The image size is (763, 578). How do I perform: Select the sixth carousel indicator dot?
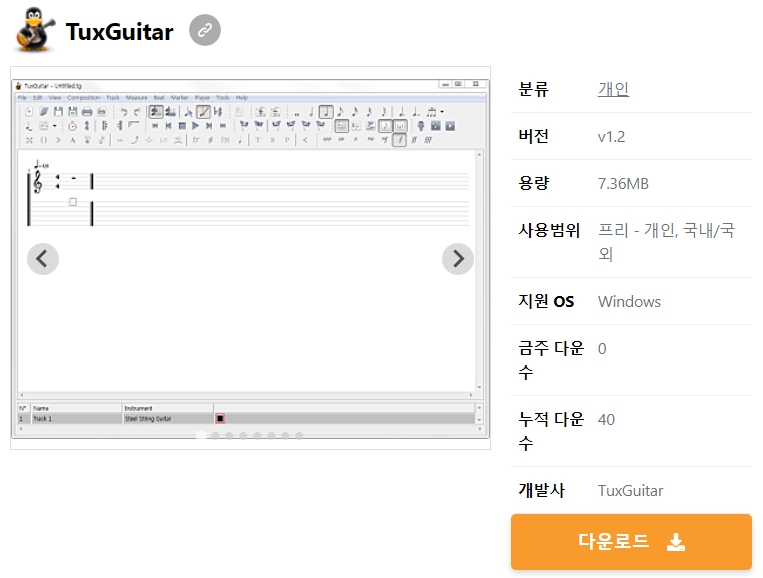click(x=272, y=435)
